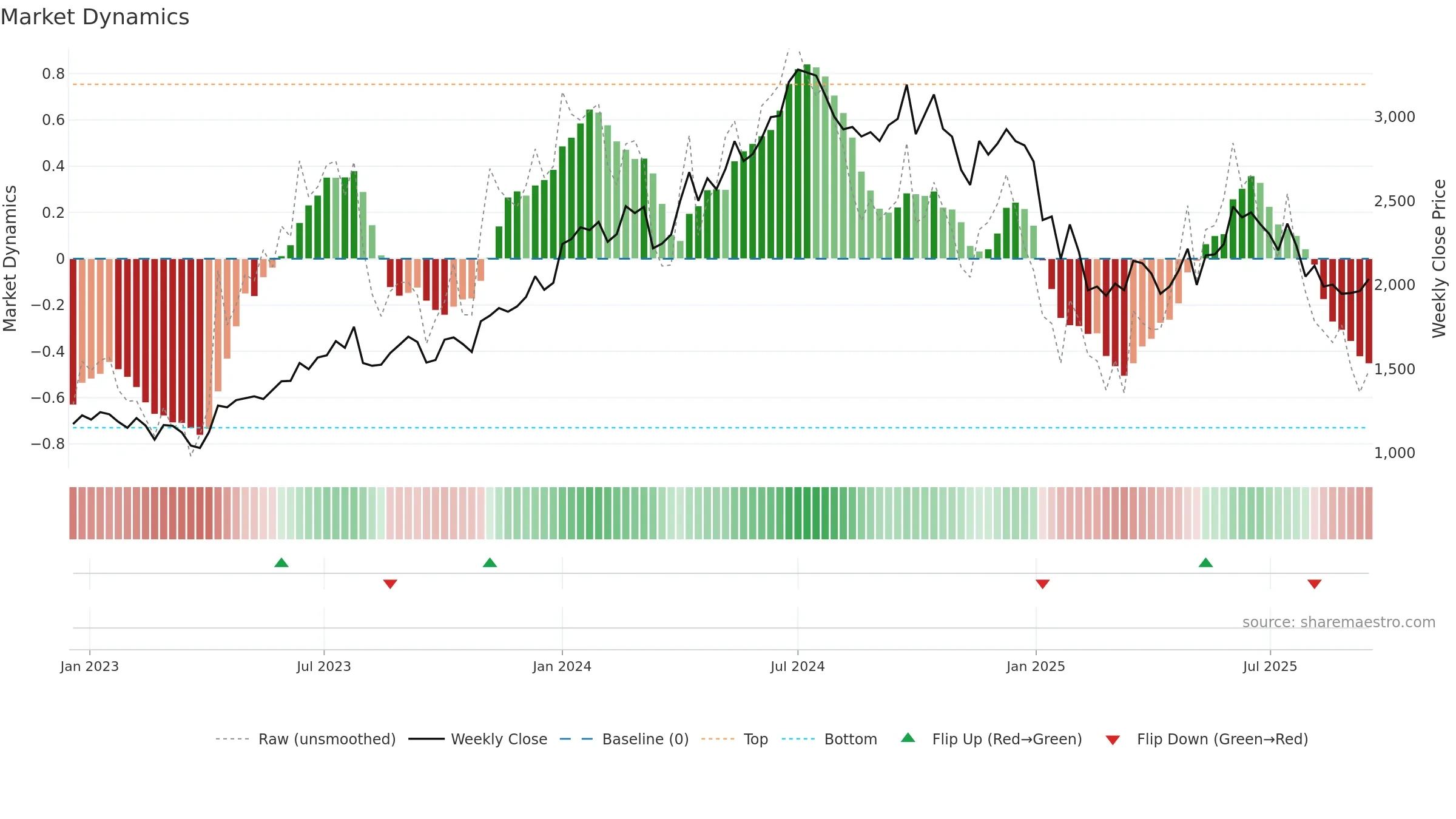Image resolution: width=1456 pixels, height=819 pixels.
Task: Click the Jan 2025 x-axis label
Action: 1036,666
